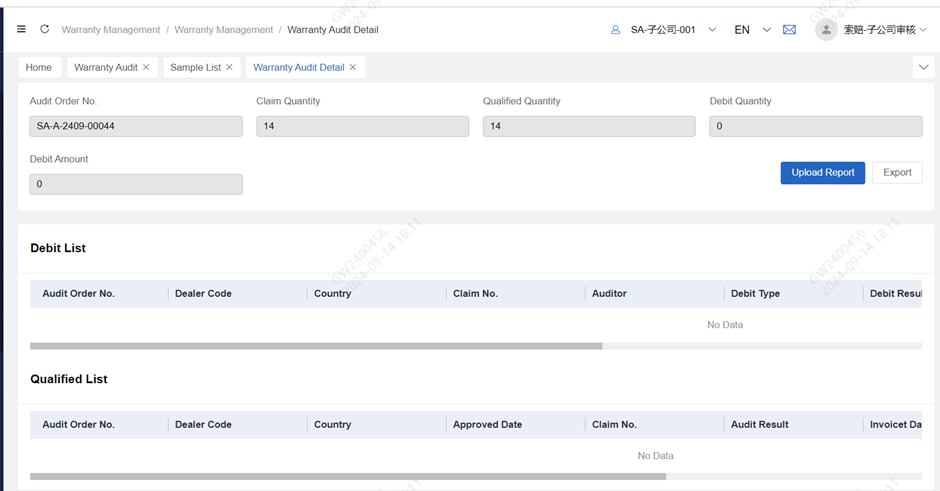Click the Invoicet Date column header
The height and width of the screenshot is (491, 940).
896,424
